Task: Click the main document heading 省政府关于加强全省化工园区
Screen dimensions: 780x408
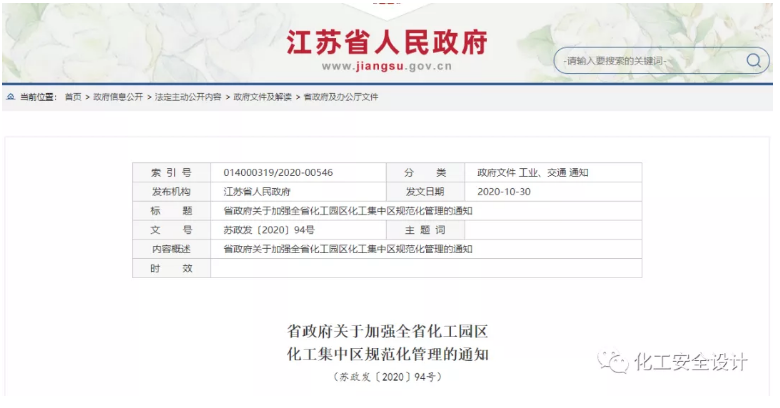Action: pyautogui.click(x=387, y=330)
